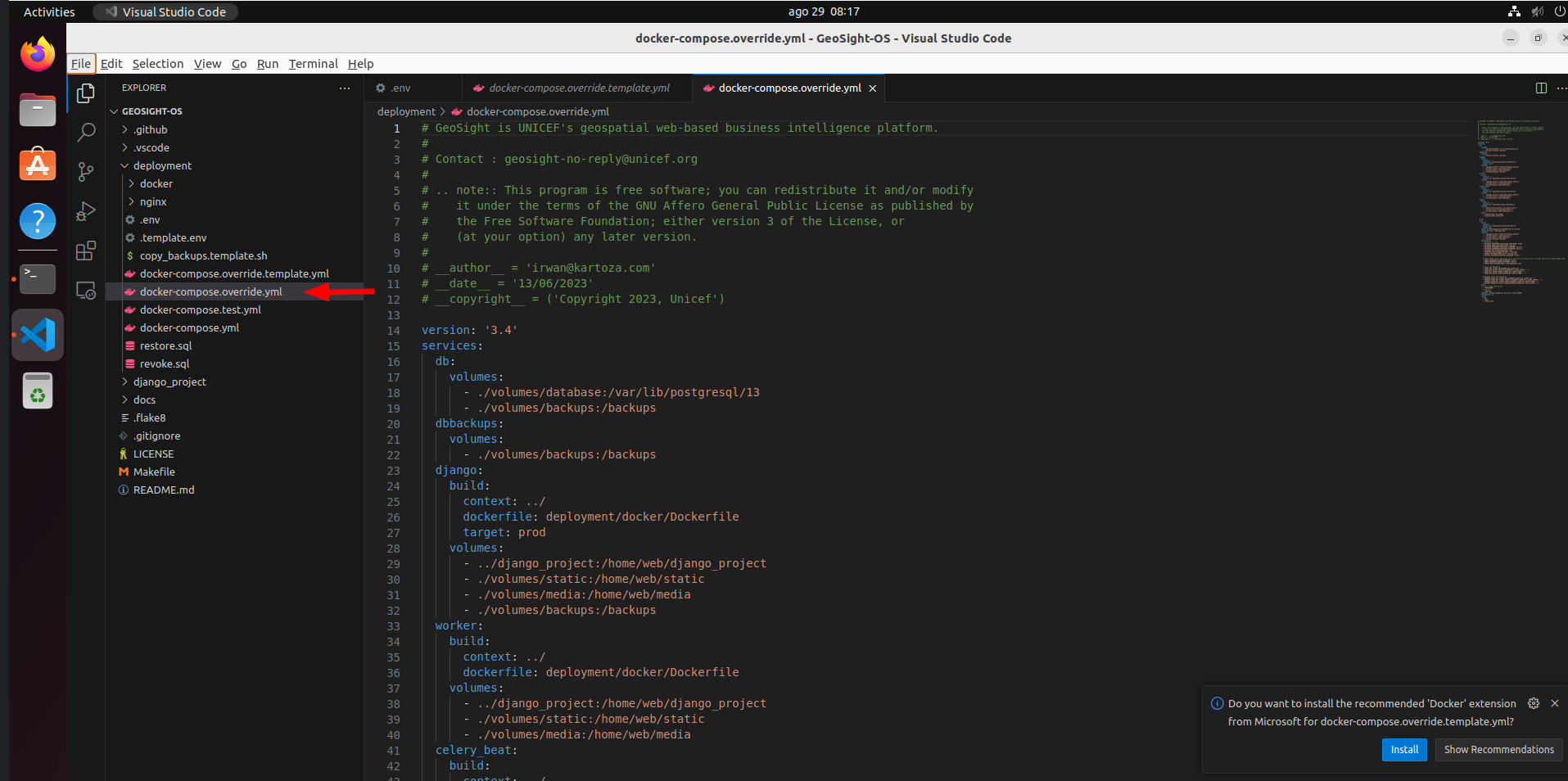
Task: Expand the .vscode folder
Action: (x=234, y=147)
